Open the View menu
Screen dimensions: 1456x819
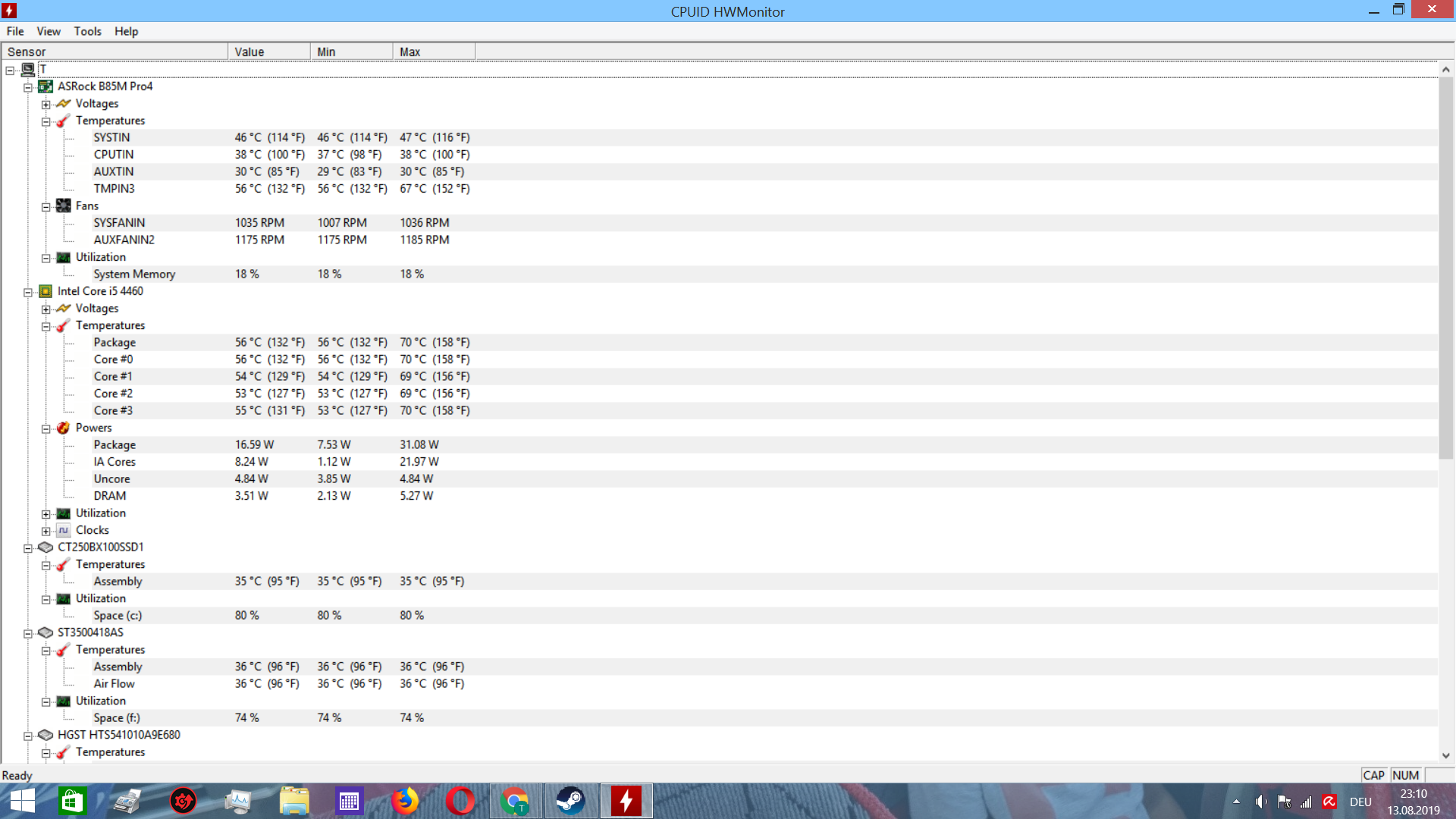coord(49,31)
